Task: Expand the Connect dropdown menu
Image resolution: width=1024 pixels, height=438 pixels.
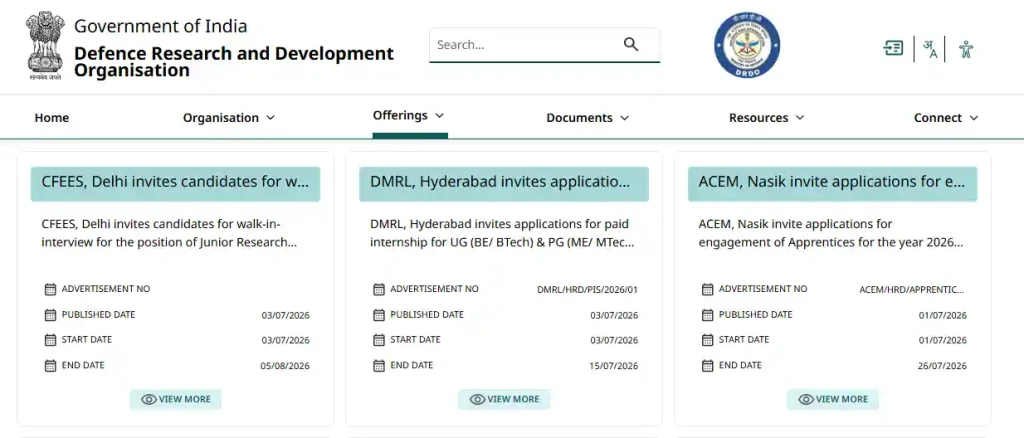Action: [x=946, y=118]
